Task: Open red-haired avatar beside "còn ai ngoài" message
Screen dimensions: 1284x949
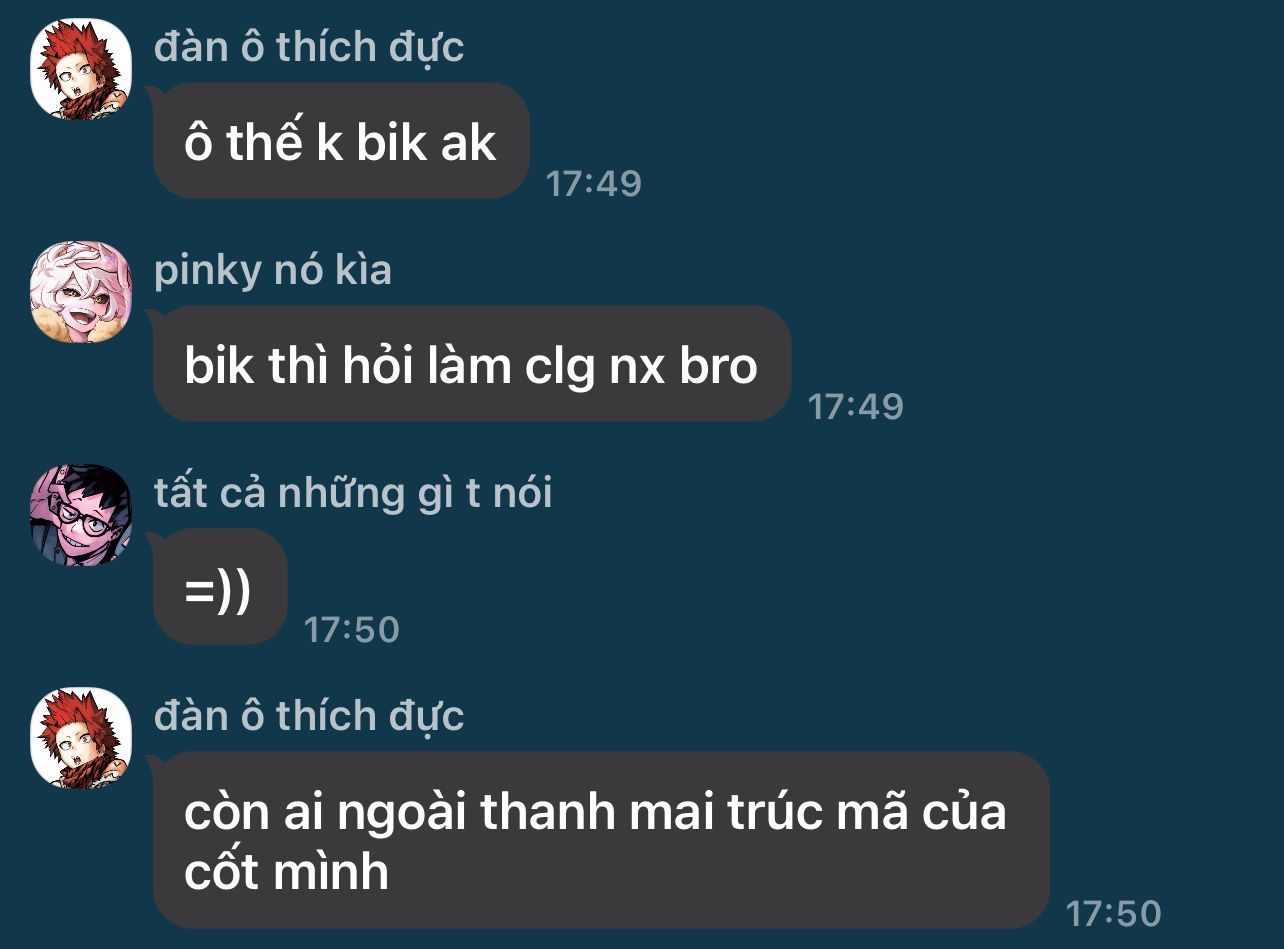Action: pyautogui.click(x=81, y=738)
